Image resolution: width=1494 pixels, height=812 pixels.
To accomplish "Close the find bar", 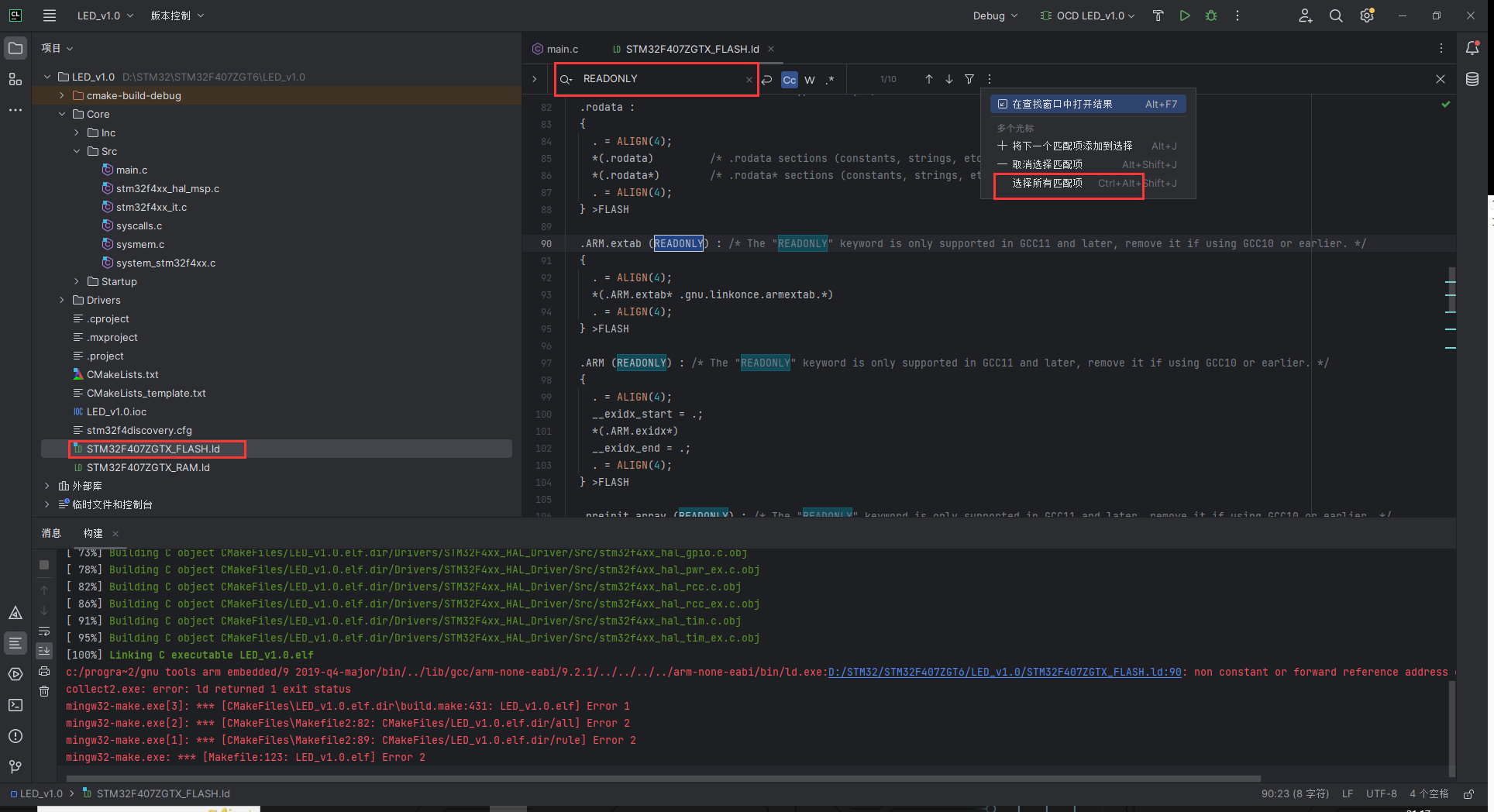I will [x=1441, y=79].
